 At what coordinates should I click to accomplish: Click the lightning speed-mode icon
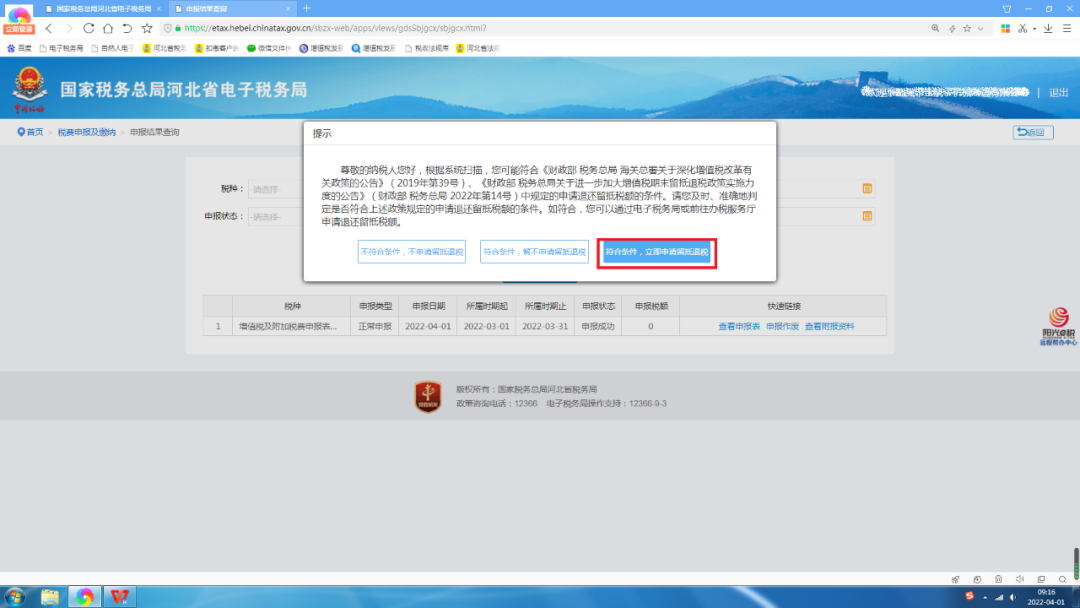(x=952, y=28)
